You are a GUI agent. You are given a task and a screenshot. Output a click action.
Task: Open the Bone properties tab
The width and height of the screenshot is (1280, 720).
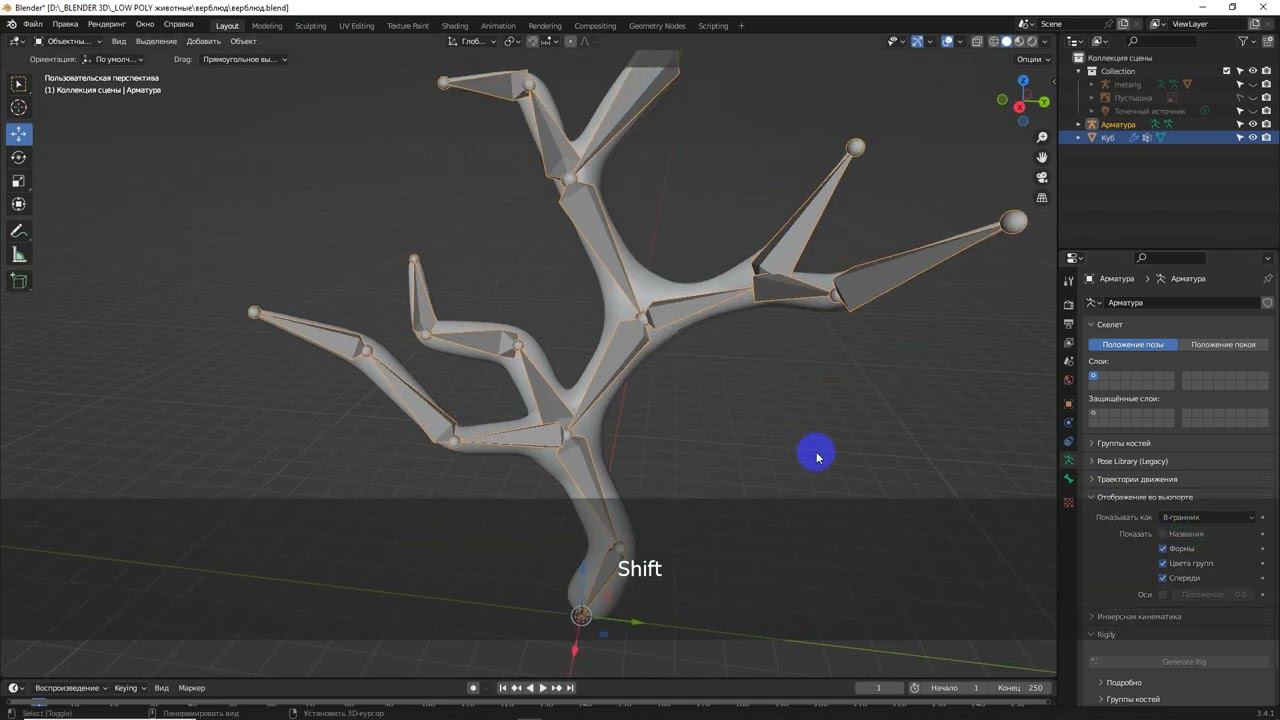point(1069,480)
